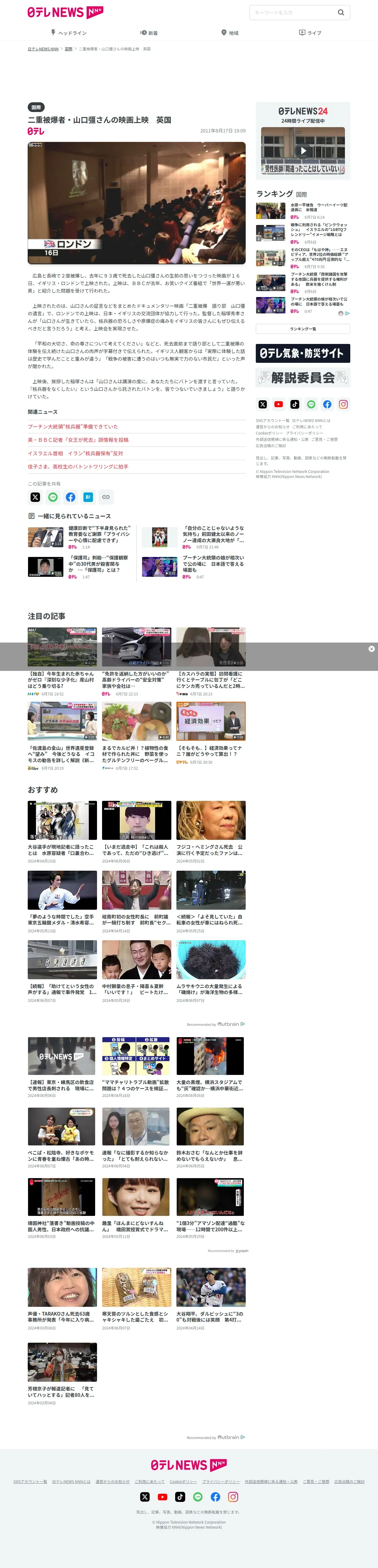This screenshot has height=1568, width=378.
Task: Open the related news 英・ＢＢＣ記者「女王が死去」誤情報を投稿
Action: [78, 440]
